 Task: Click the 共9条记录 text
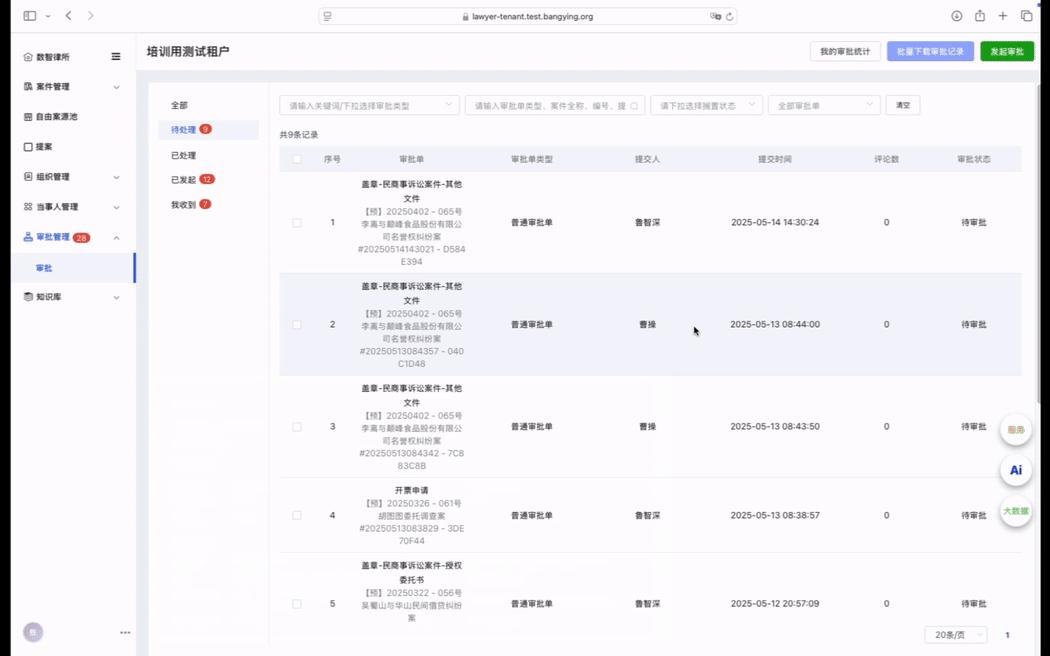pos(299,135)
